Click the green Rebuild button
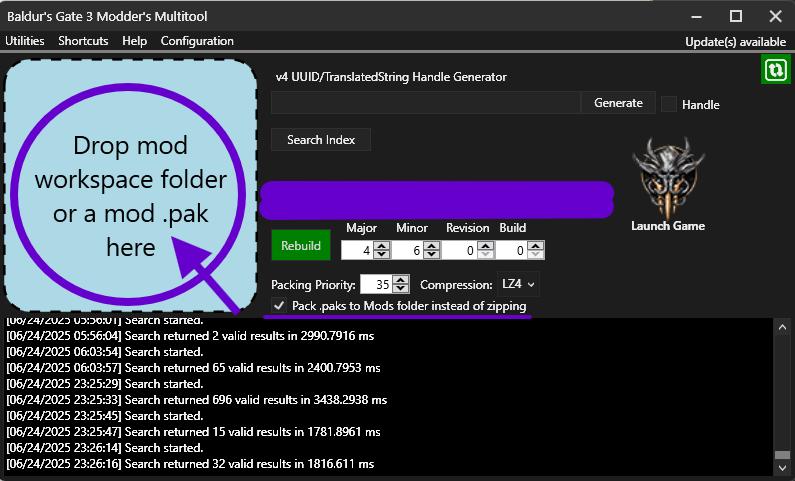Screen dimensions: 795x481 (x=301, y=245)
